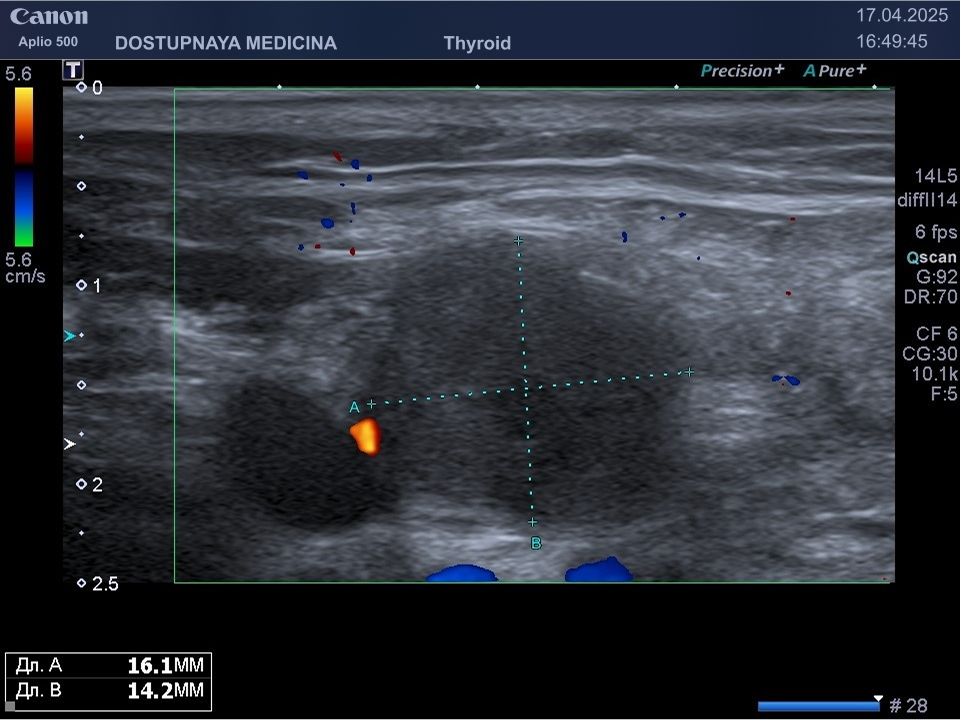960x720 pixels.
Task: Select caliper B top endpoint cross
Action: (518, 241)
